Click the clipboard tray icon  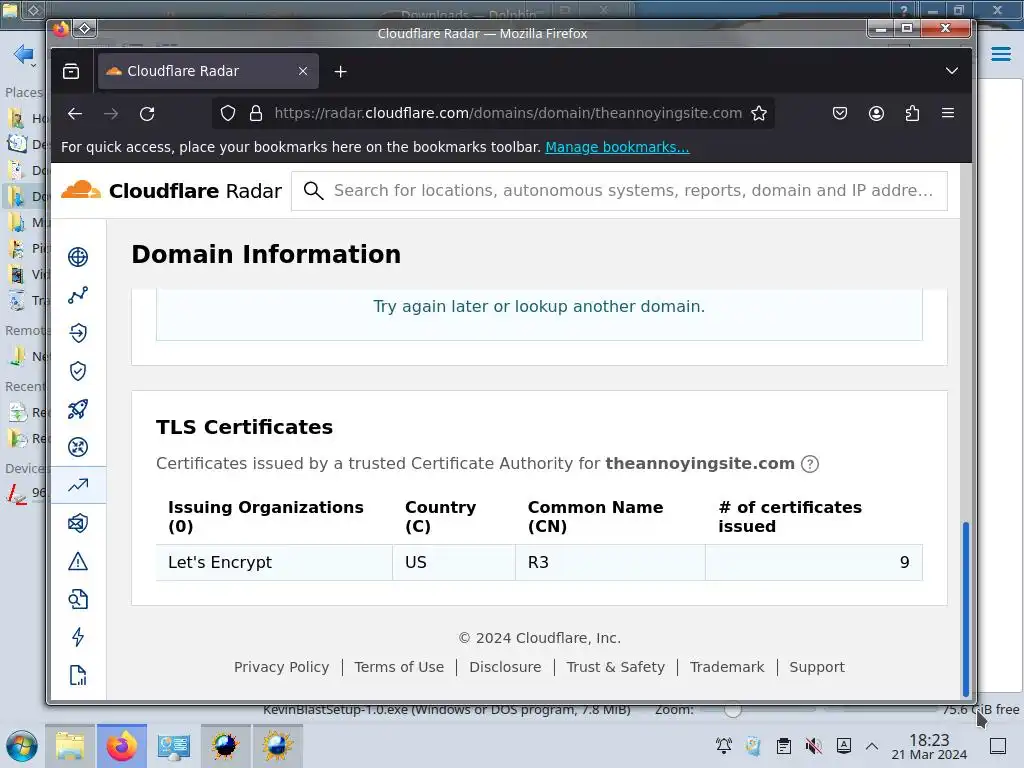pos(784,746)
